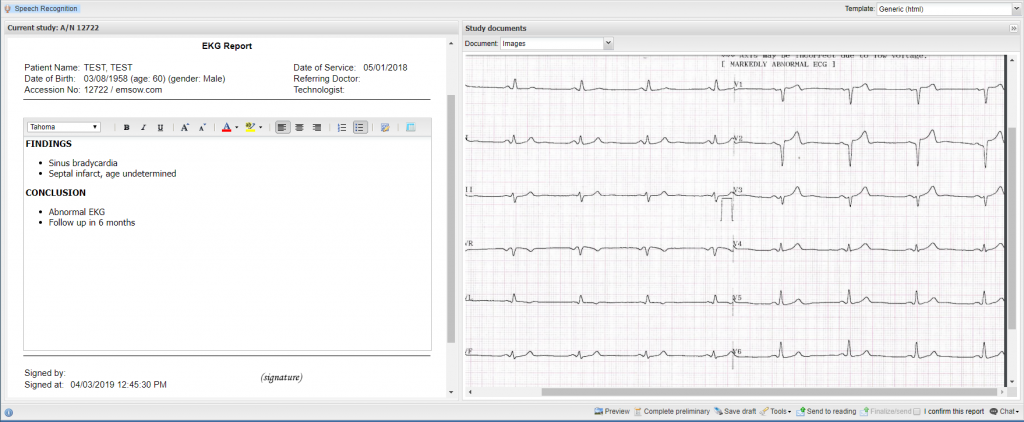
Task: Click the Send to reading envelope icon
Action: (x=800, y=412)
